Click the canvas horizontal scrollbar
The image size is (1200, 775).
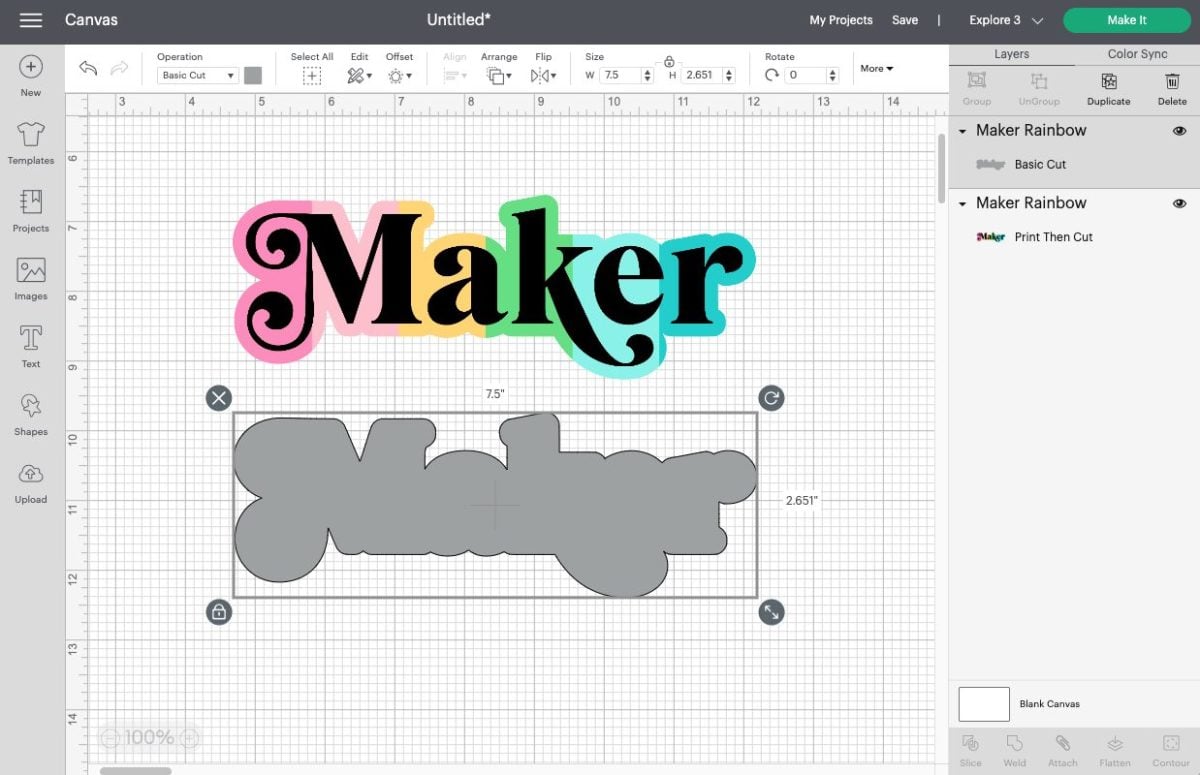(x=136, y=771)
